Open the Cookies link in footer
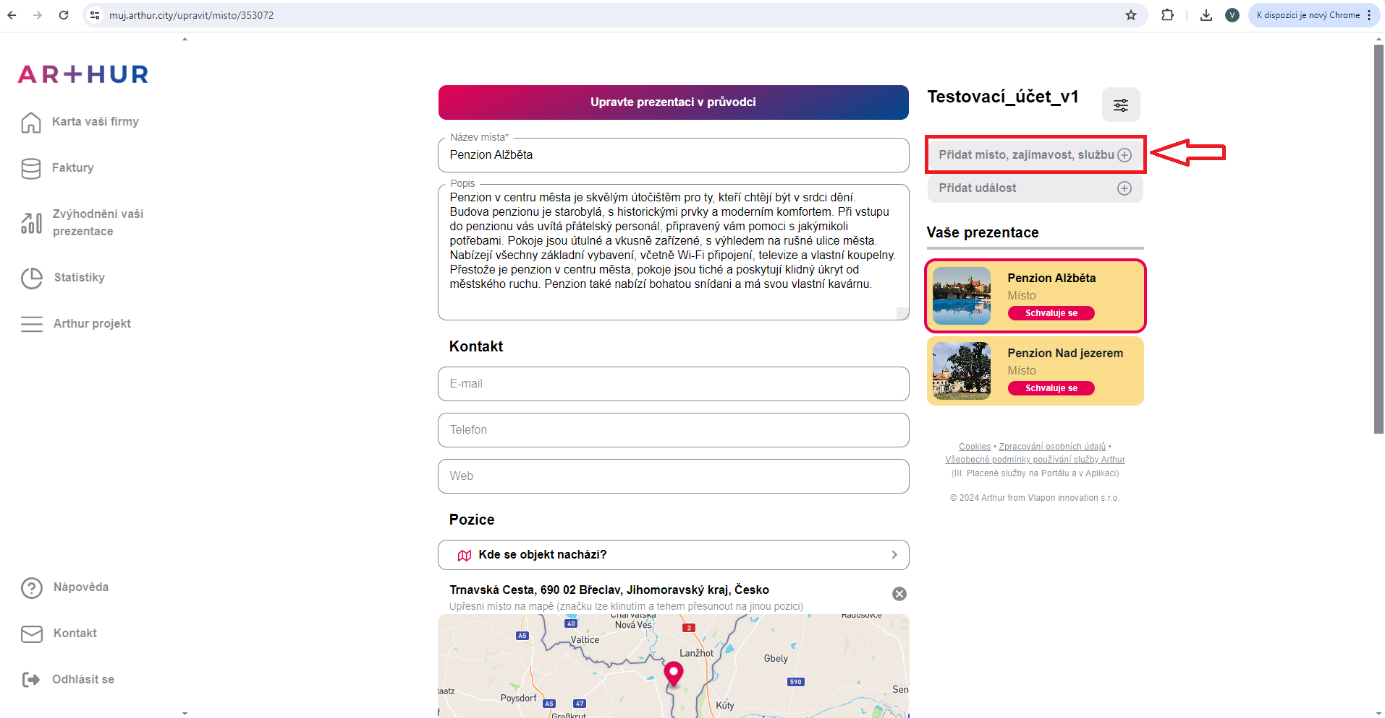The image size is (1385, 718). (974, 447)
